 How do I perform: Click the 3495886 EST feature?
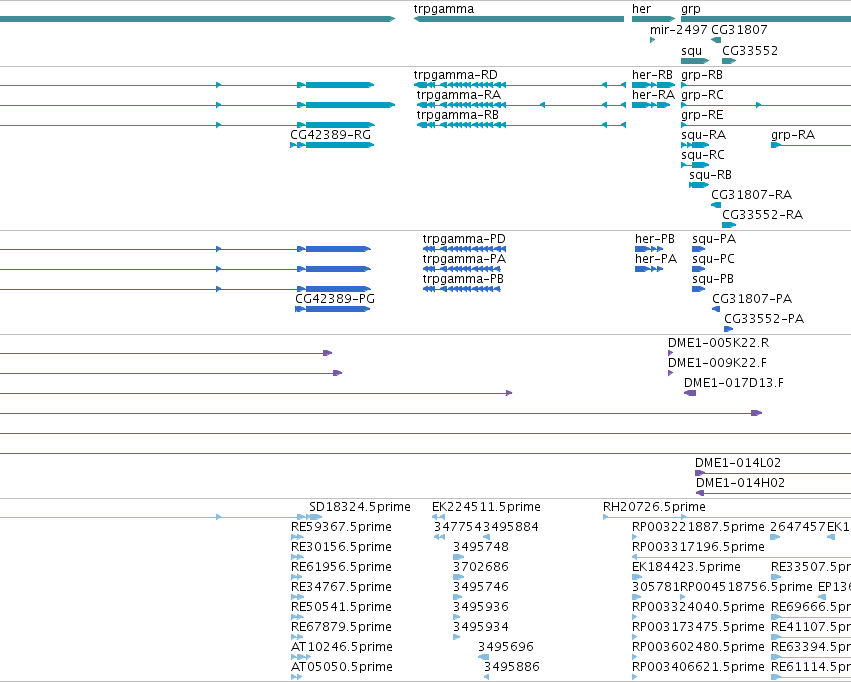click(486, 678)
